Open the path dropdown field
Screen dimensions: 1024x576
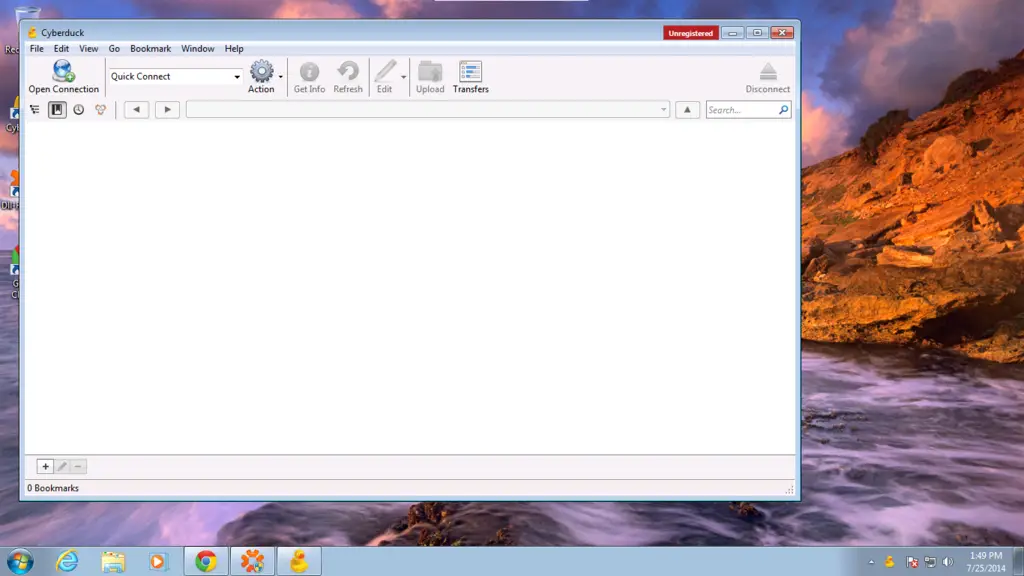pos(428,110)
